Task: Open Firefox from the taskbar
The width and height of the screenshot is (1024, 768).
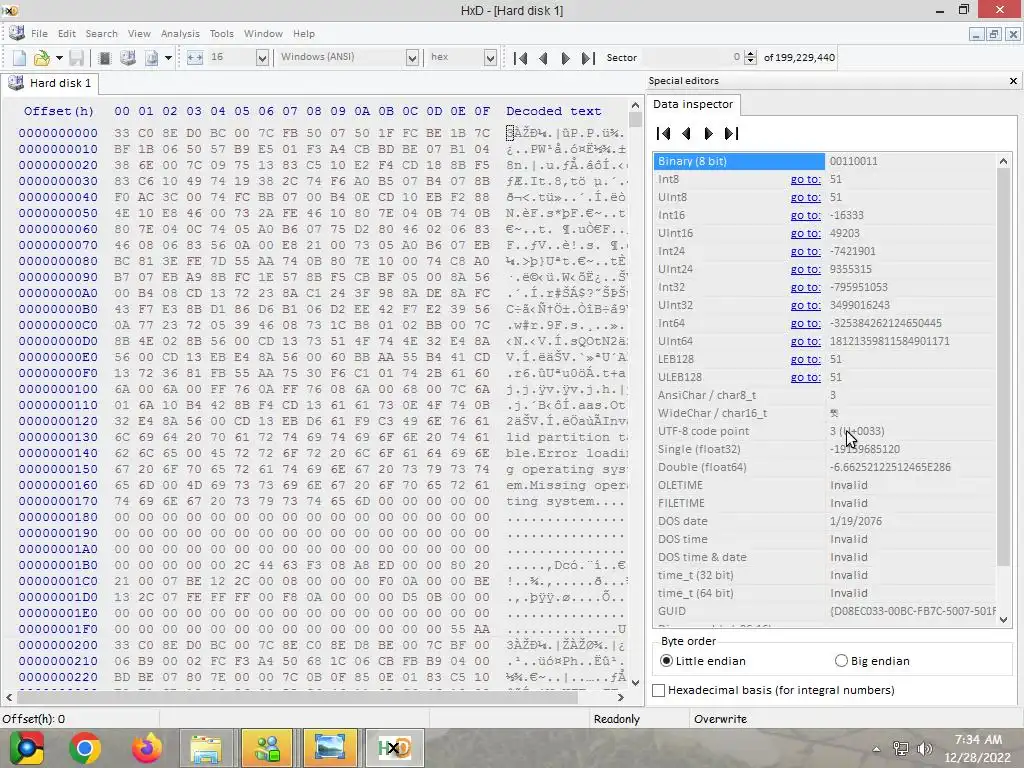Action: tap(147, 748)
